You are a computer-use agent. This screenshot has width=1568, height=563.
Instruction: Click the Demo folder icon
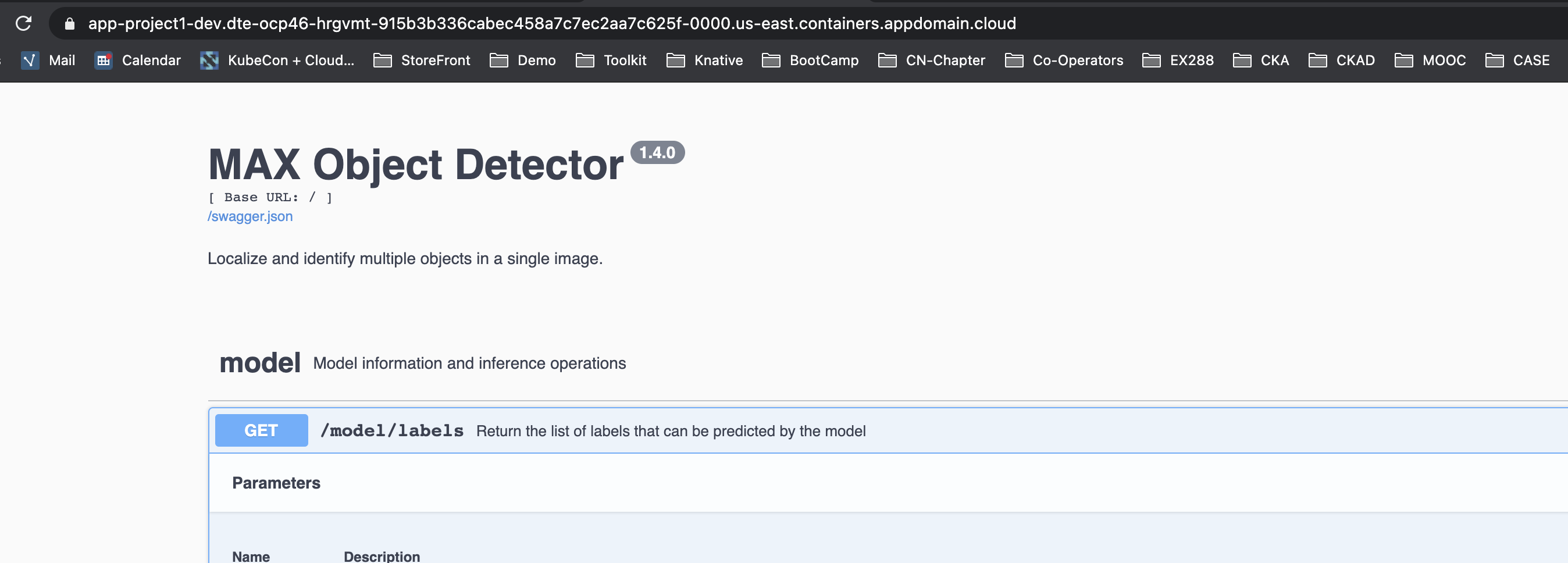coord(499,60)
